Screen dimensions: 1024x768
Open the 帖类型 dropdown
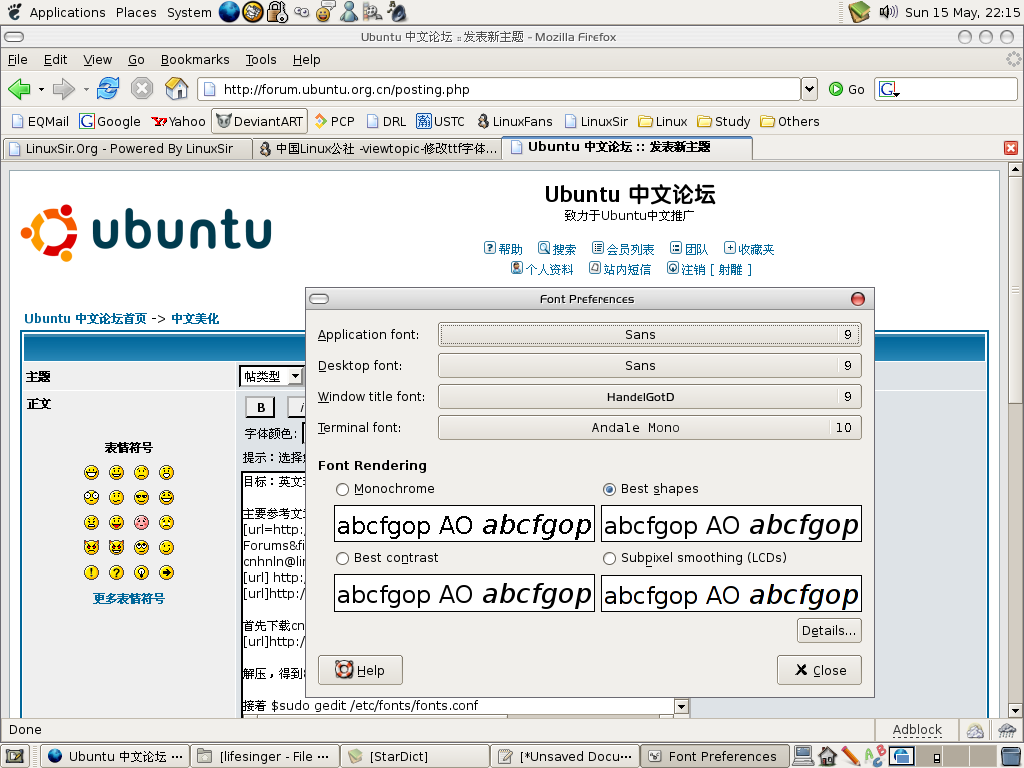click(271, 376)
